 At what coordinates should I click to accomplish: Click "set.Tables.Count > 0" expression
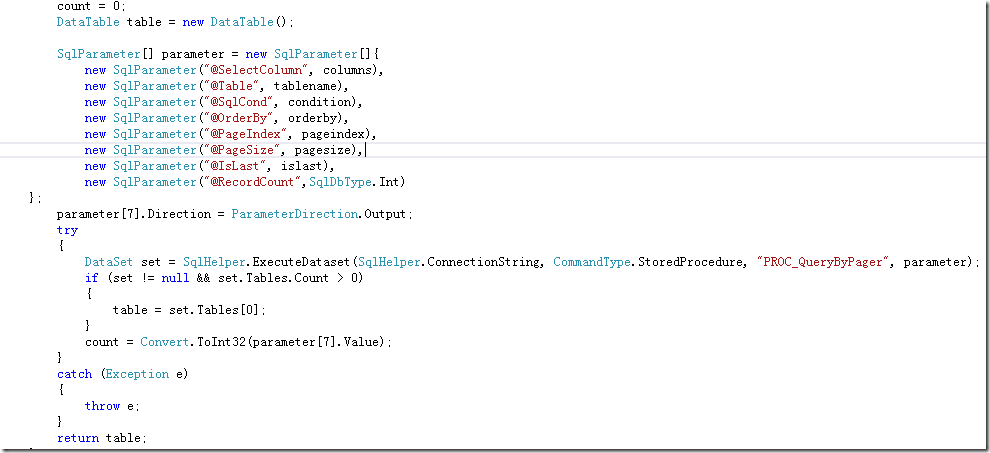(x=288, y=278)
